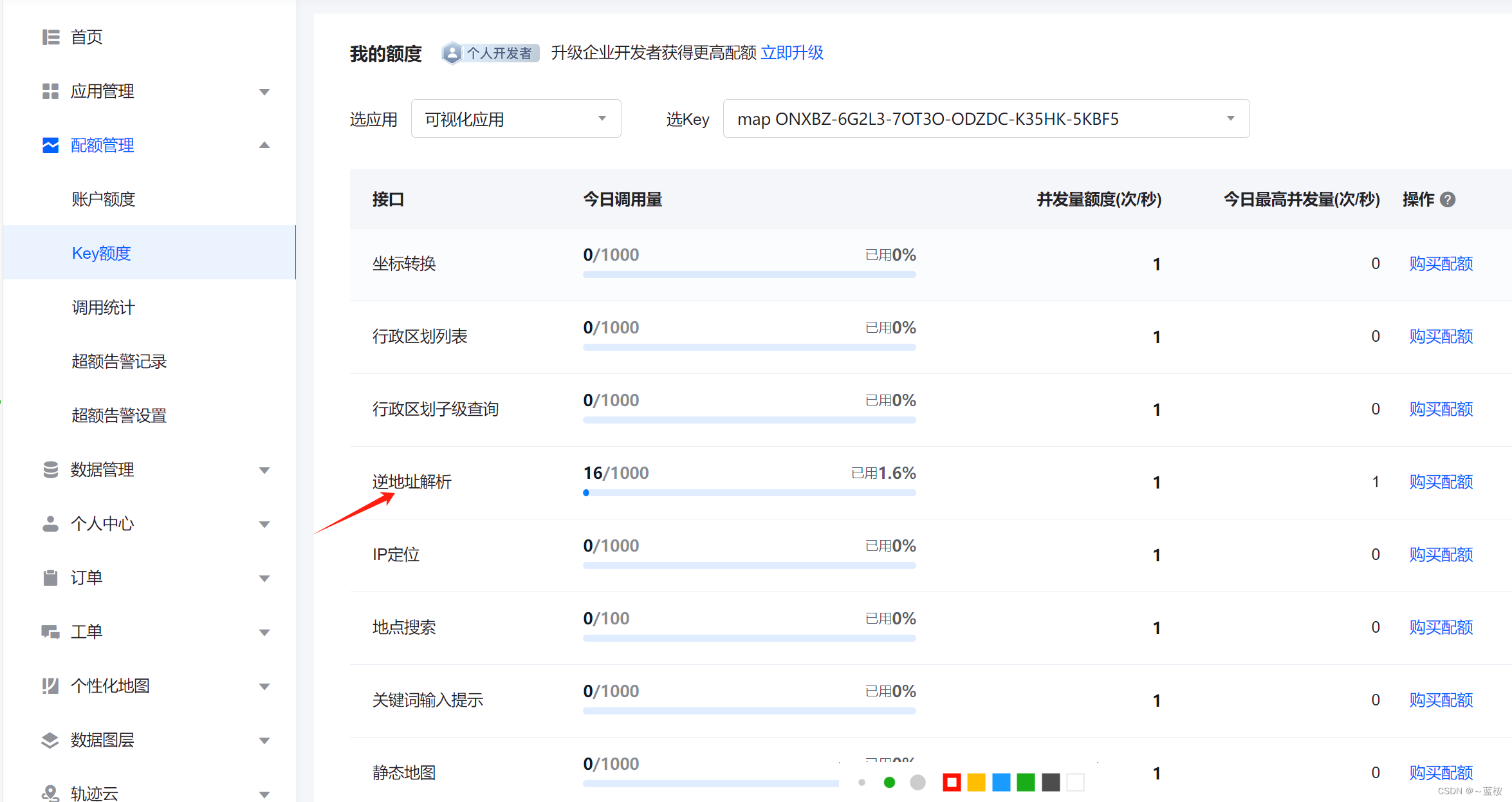The width and height of the screenshot is (1512, 802).
Task: Click 购买配额 for IP定位
Action: point(1441,555)
